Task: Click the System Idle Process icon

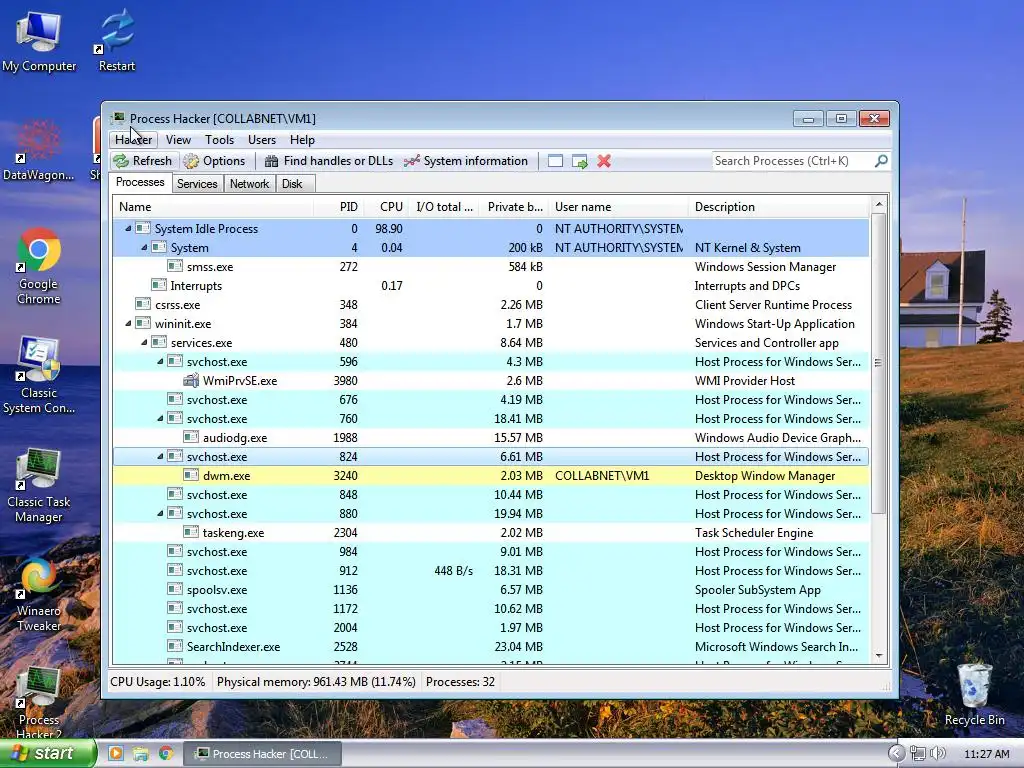Action: [x=142, y=229]
